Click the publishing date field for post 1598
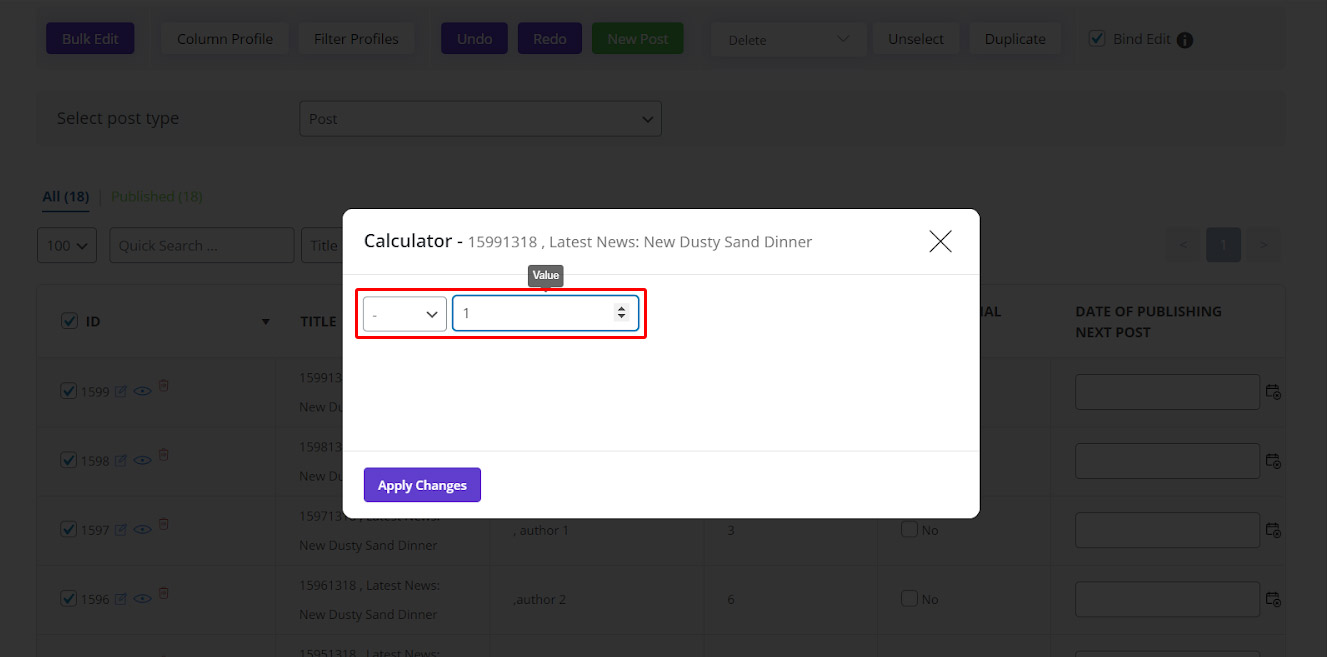Screen dimensions: 1327x657 [x=1167, y=461]
